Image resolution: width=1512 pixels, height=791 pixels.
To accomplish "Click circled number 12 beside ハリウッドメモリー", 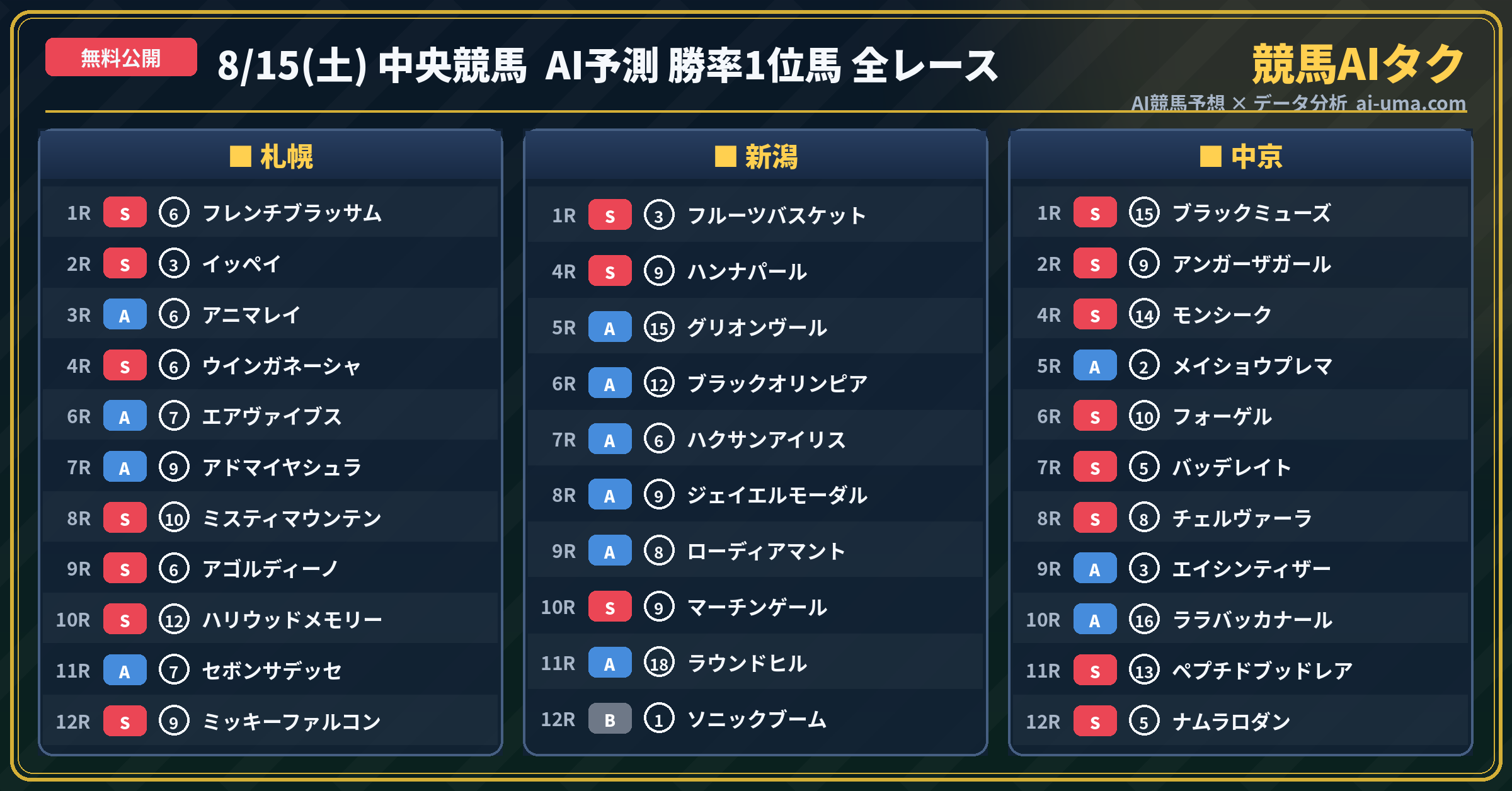I will click(x=174, y=620).
